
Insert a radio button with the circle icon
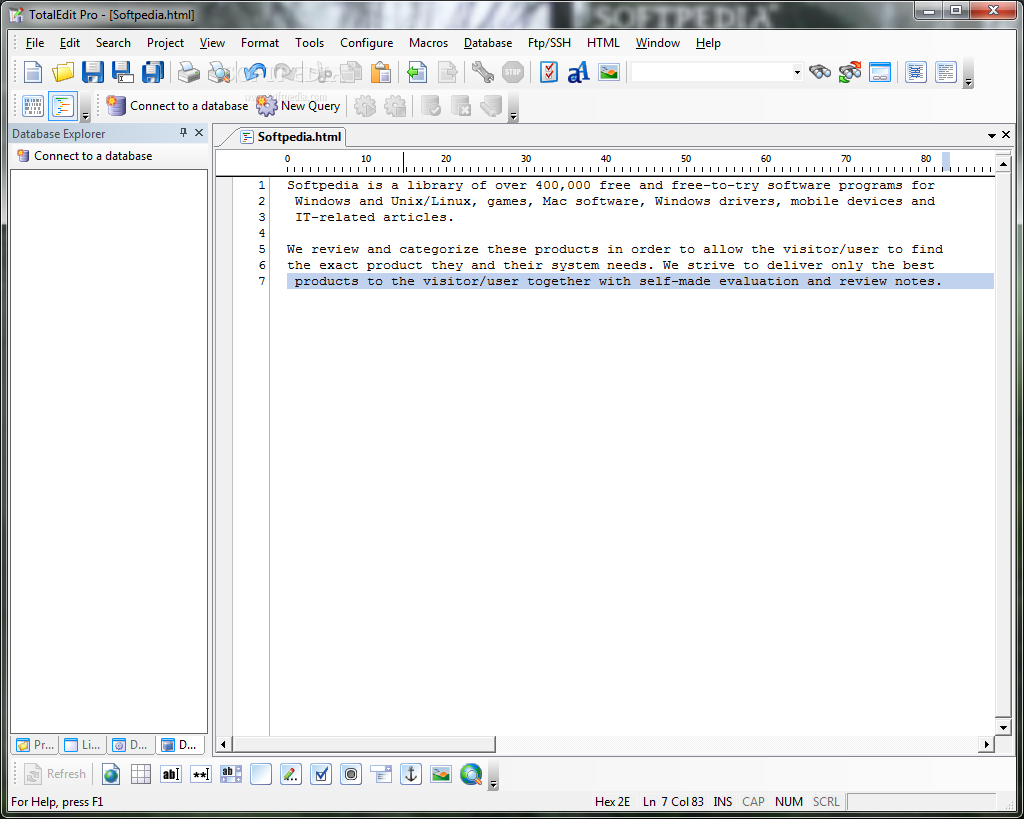click(351, 774)
